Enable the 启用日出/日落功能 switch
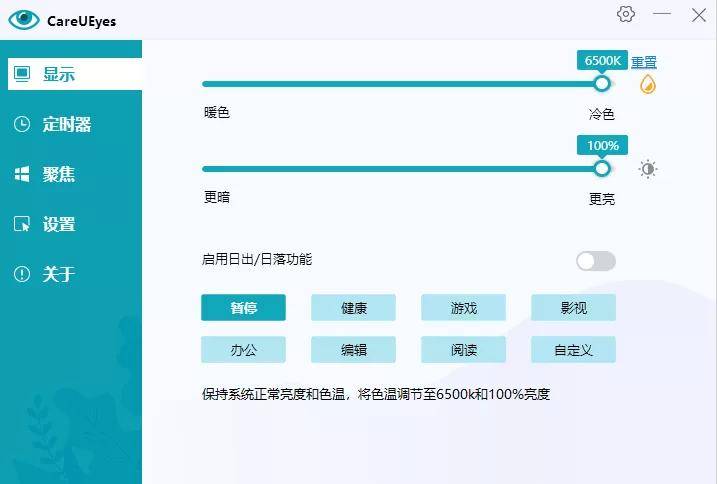This screenshot has height=484, width=717. (595, 261)
